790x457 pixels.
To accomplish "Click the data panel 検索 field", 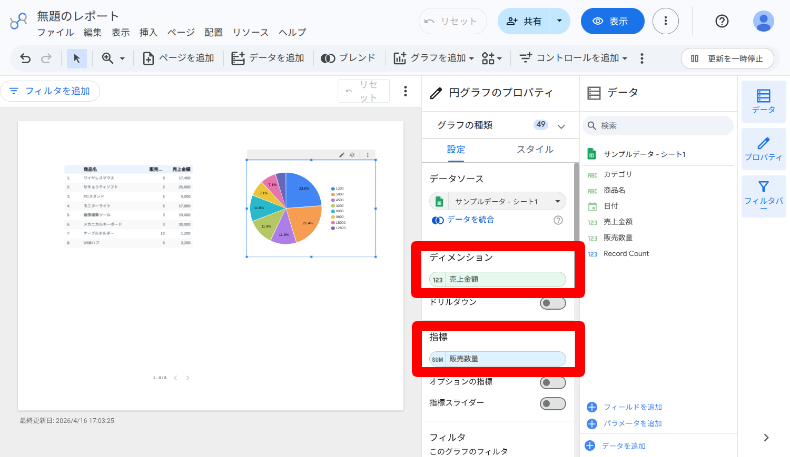I will 657,125.
